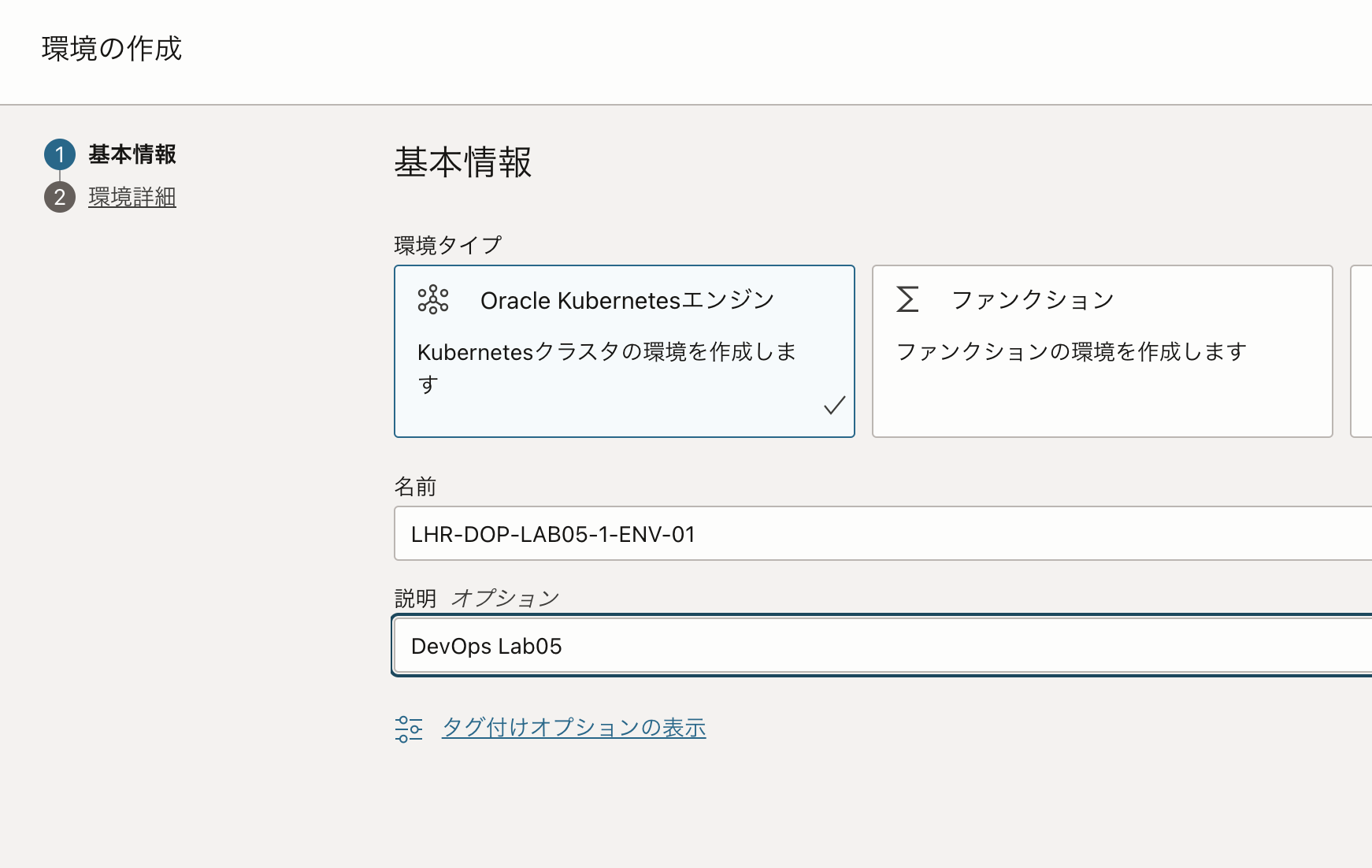Click the Σ symbol for function environments
The height and width of the screenshot is (868, 1372).
click(x=907, y=299)
